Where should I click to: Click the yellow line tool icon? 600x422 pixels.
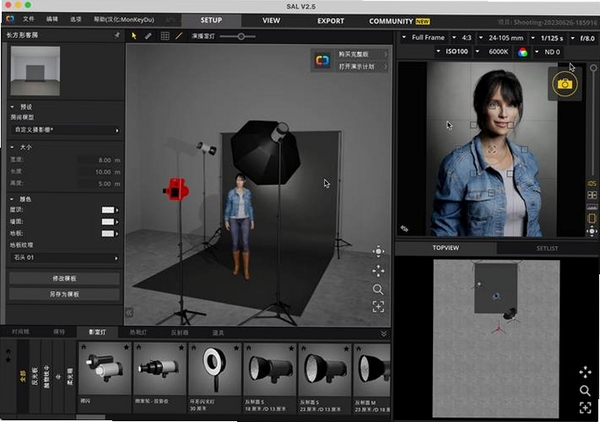(179, 36)
